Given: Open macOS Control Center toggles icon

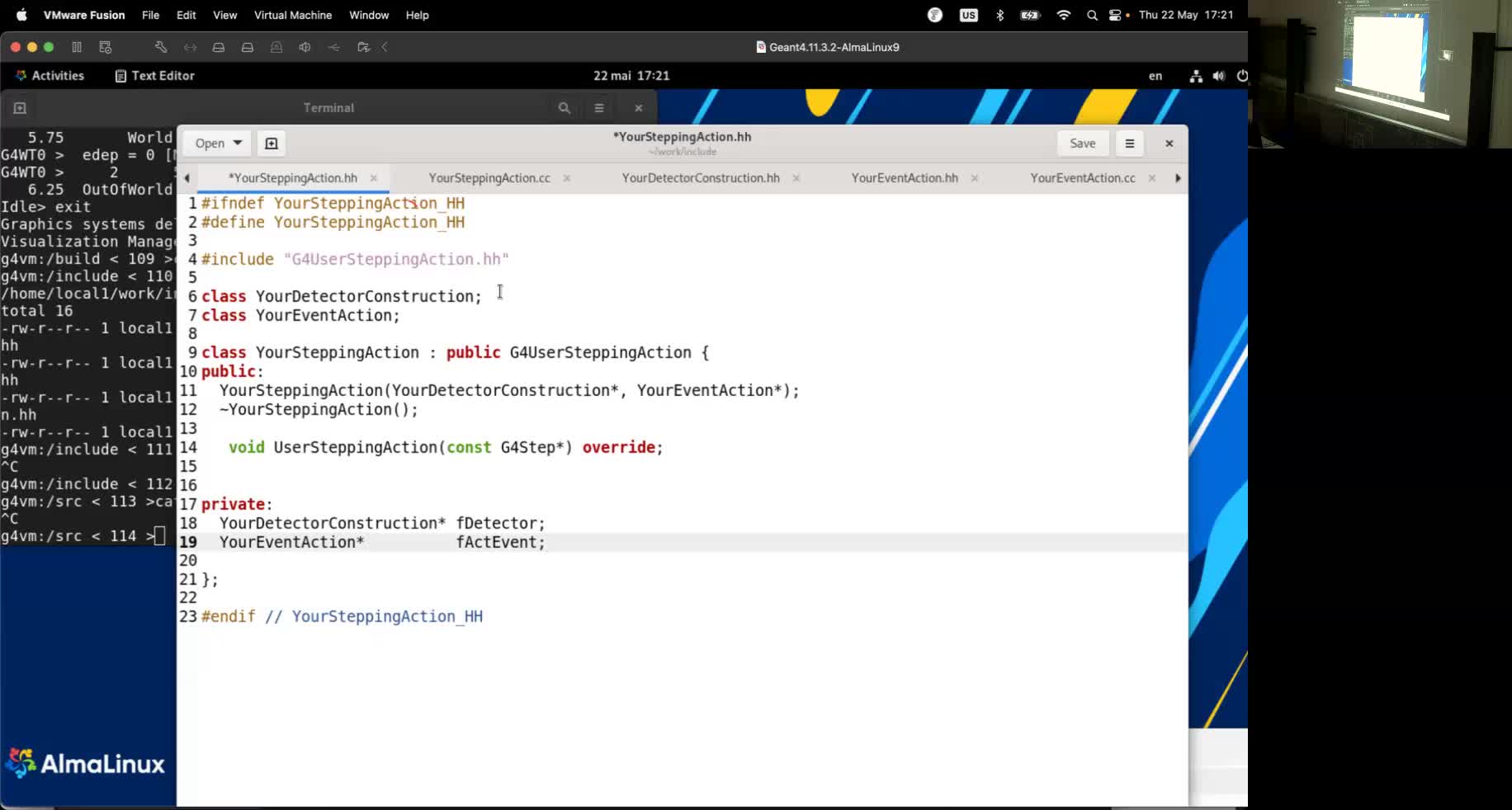Looking at the screenshot, I should (1115, 15).
